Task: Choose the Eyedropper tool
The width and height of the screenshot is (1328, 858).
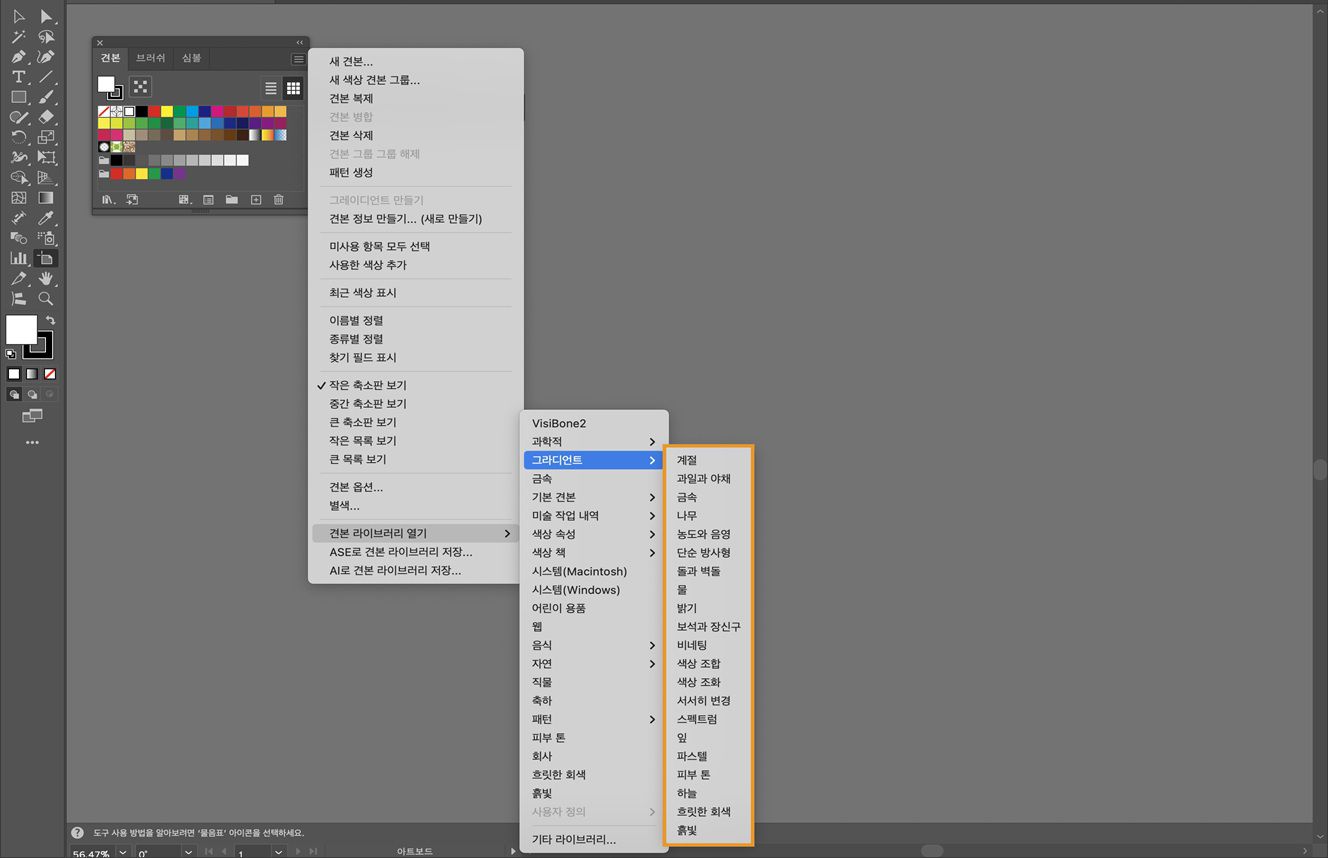Action: click(46, 218)
